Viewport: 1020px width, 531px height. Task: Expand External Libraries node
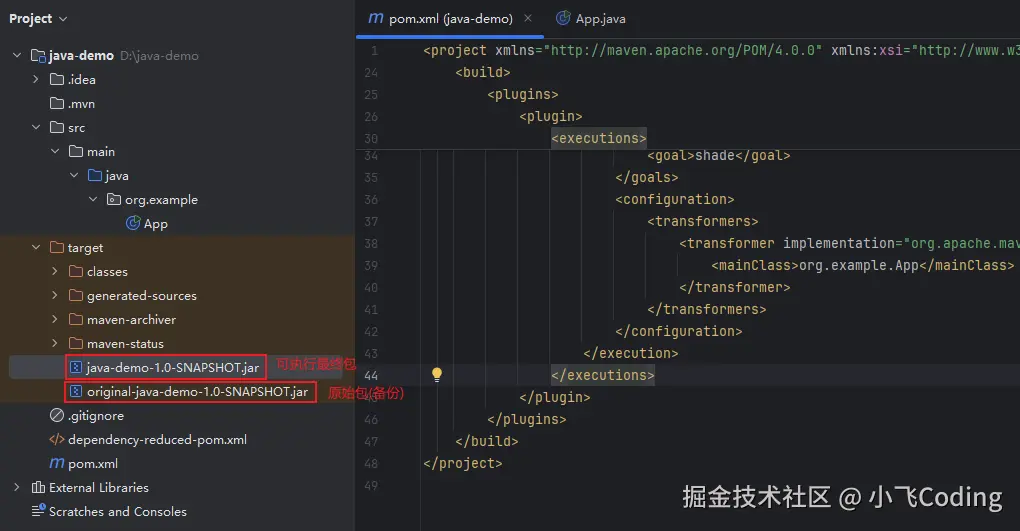17,487
